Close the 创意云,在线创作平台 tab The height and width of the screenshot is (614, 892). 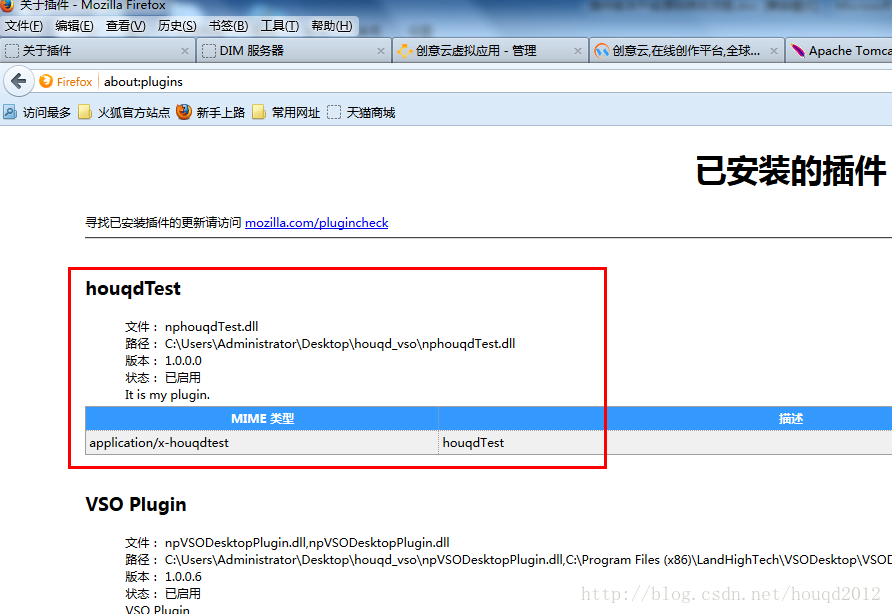click(x=774, y=51)
